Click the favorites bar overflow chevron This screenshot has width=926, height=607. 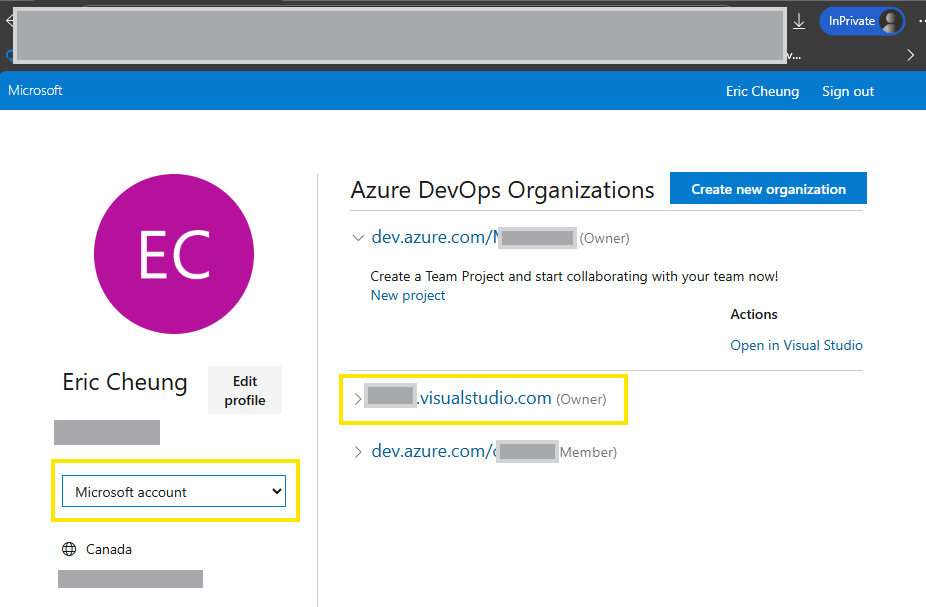click(x=910, y=55)
